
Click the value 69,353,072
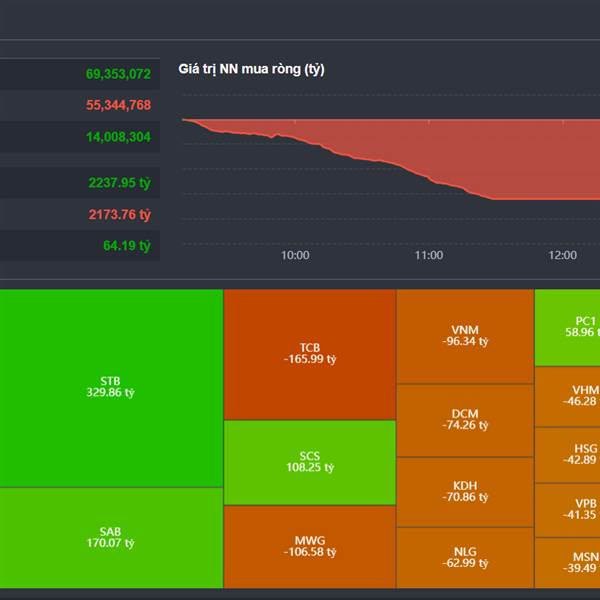(118, 74)
